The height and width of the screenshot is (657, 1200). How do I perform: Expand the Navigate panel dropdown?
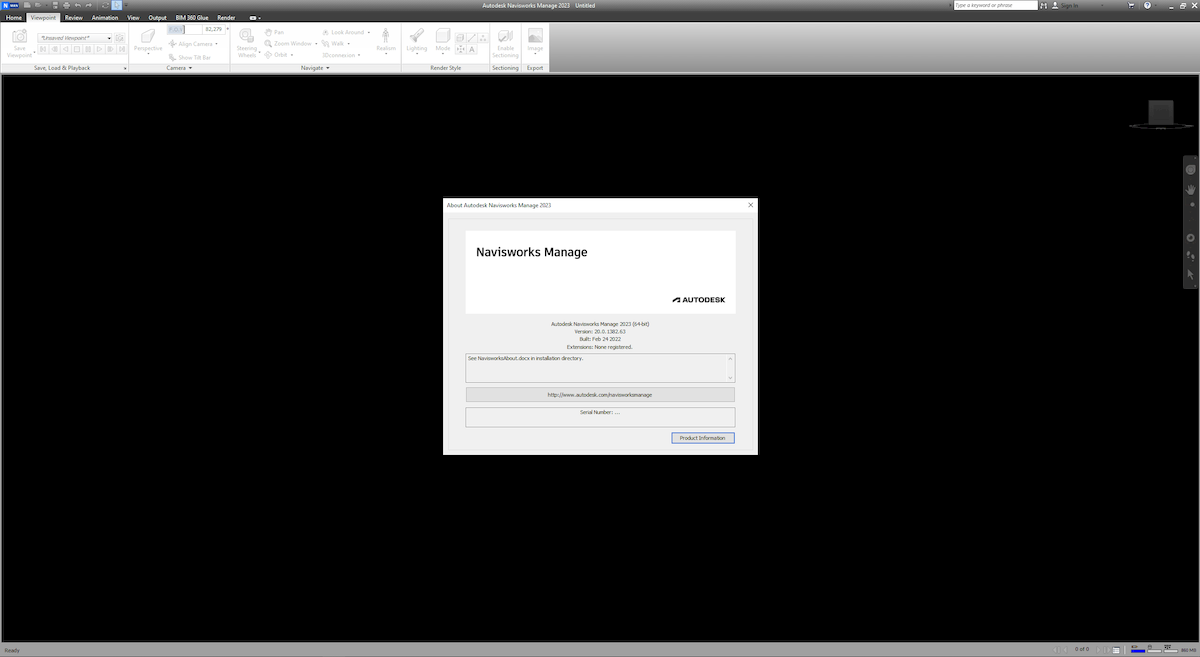329,68
